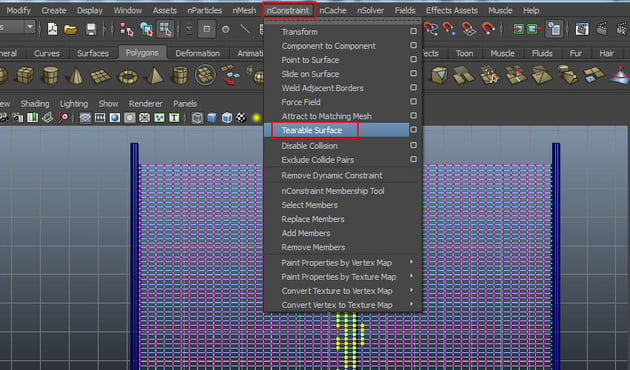Create a polygon pipe from shelf

(x=180, y=76)
